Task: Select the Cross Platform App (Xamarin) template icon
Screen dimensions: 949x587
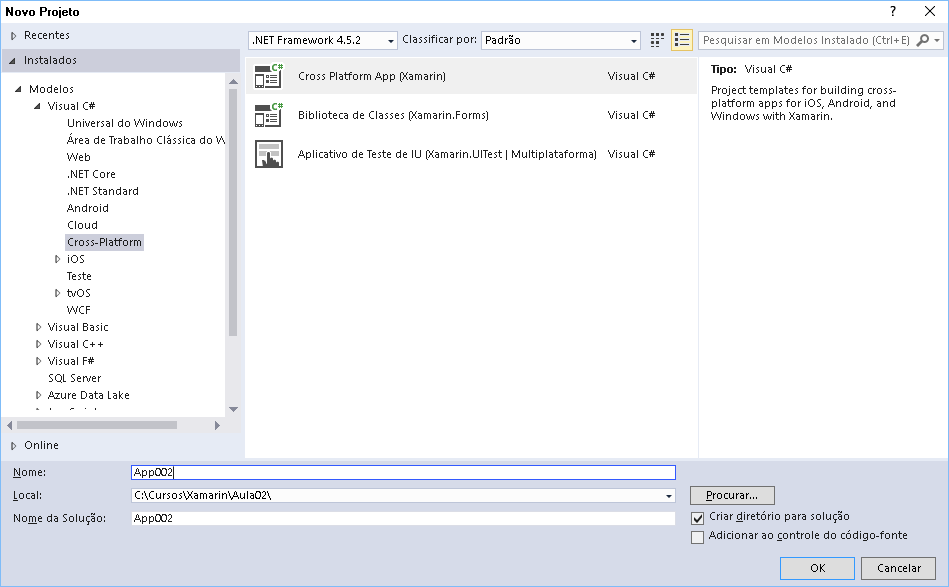Action: pyautogui.click(x=269, y=76)
